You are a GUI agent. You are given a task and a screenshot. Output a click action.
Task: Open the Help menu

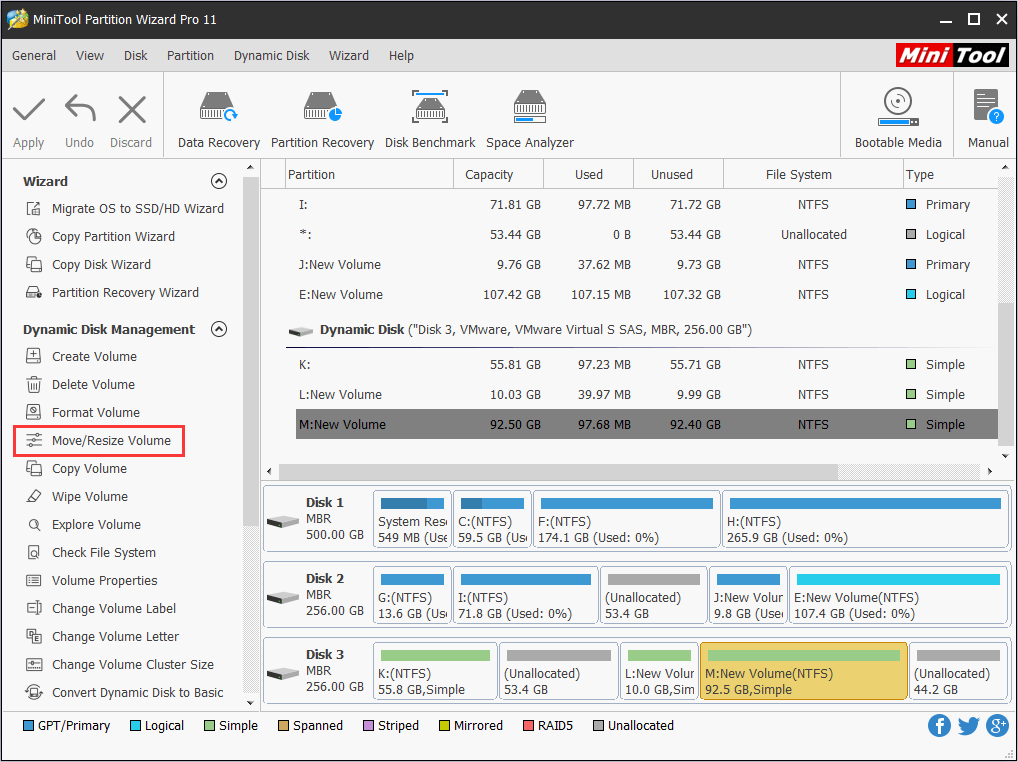tap(401, 56)
